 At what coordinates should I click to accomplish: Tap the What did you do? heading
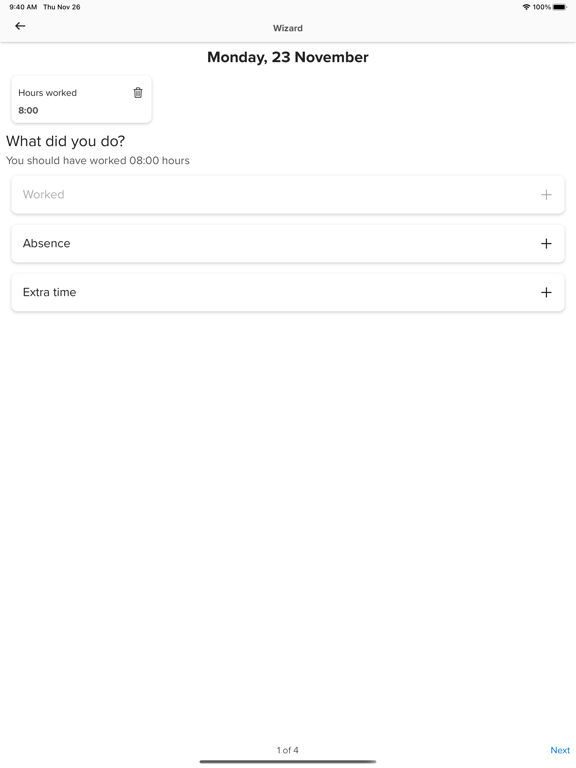tap(65, 141)
